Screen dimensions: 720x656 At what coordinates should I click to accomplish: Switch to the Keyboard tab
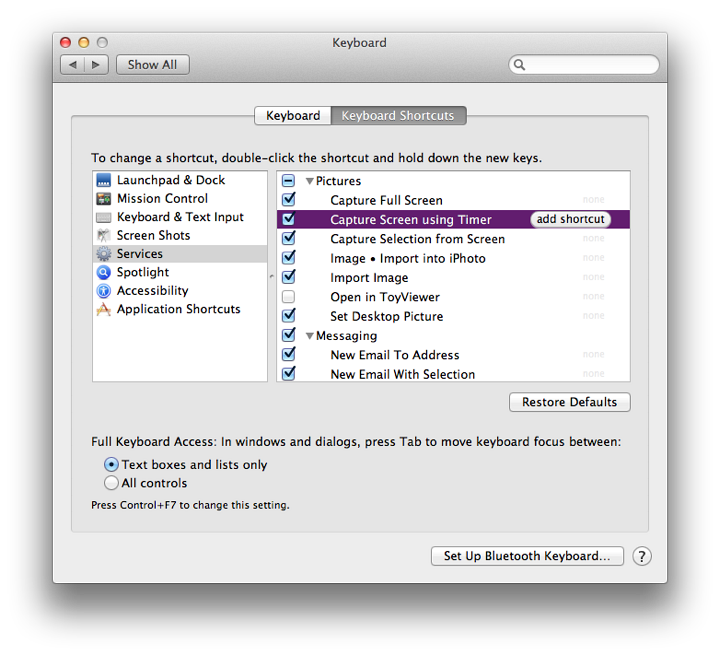(293, 116)
